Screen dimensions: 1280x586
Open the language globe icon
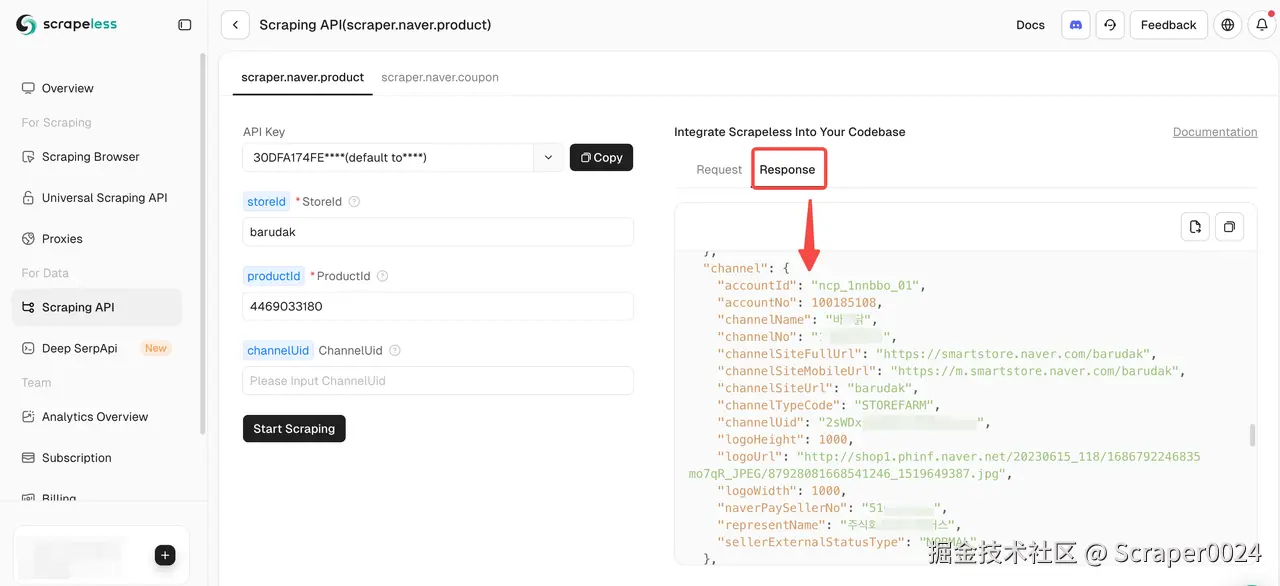pyautogui.click(x=1228, y=25)
